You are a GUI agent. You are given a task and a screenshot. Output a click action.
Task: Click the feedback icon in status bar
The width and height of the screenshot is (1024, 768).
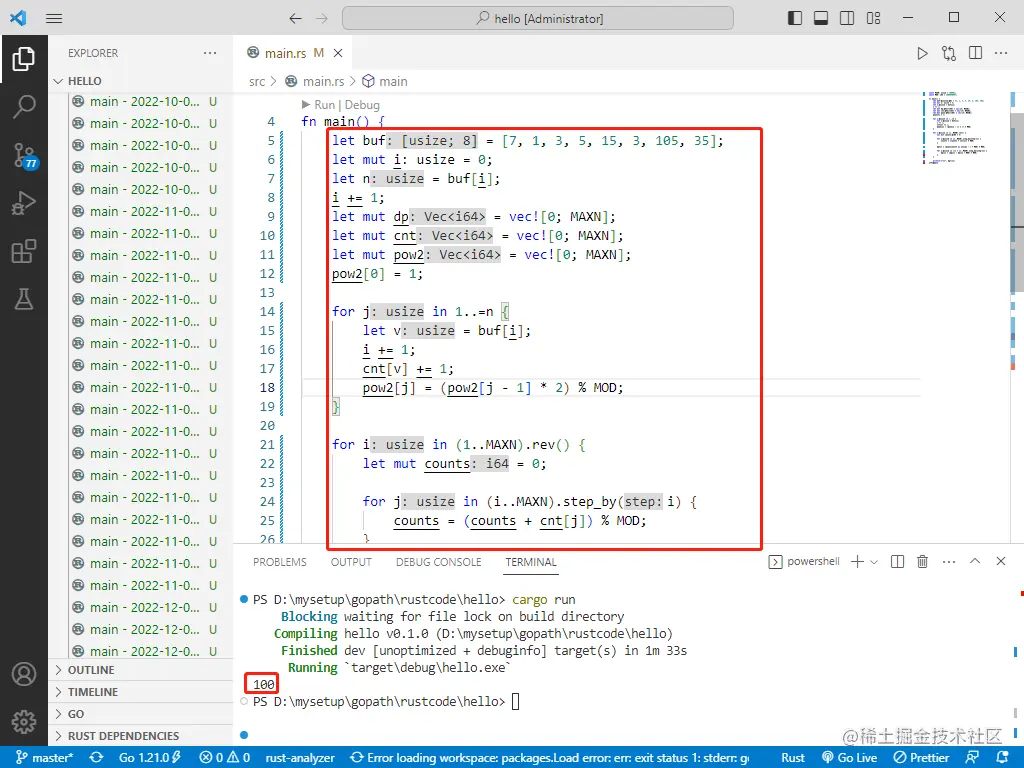[972, 758]
